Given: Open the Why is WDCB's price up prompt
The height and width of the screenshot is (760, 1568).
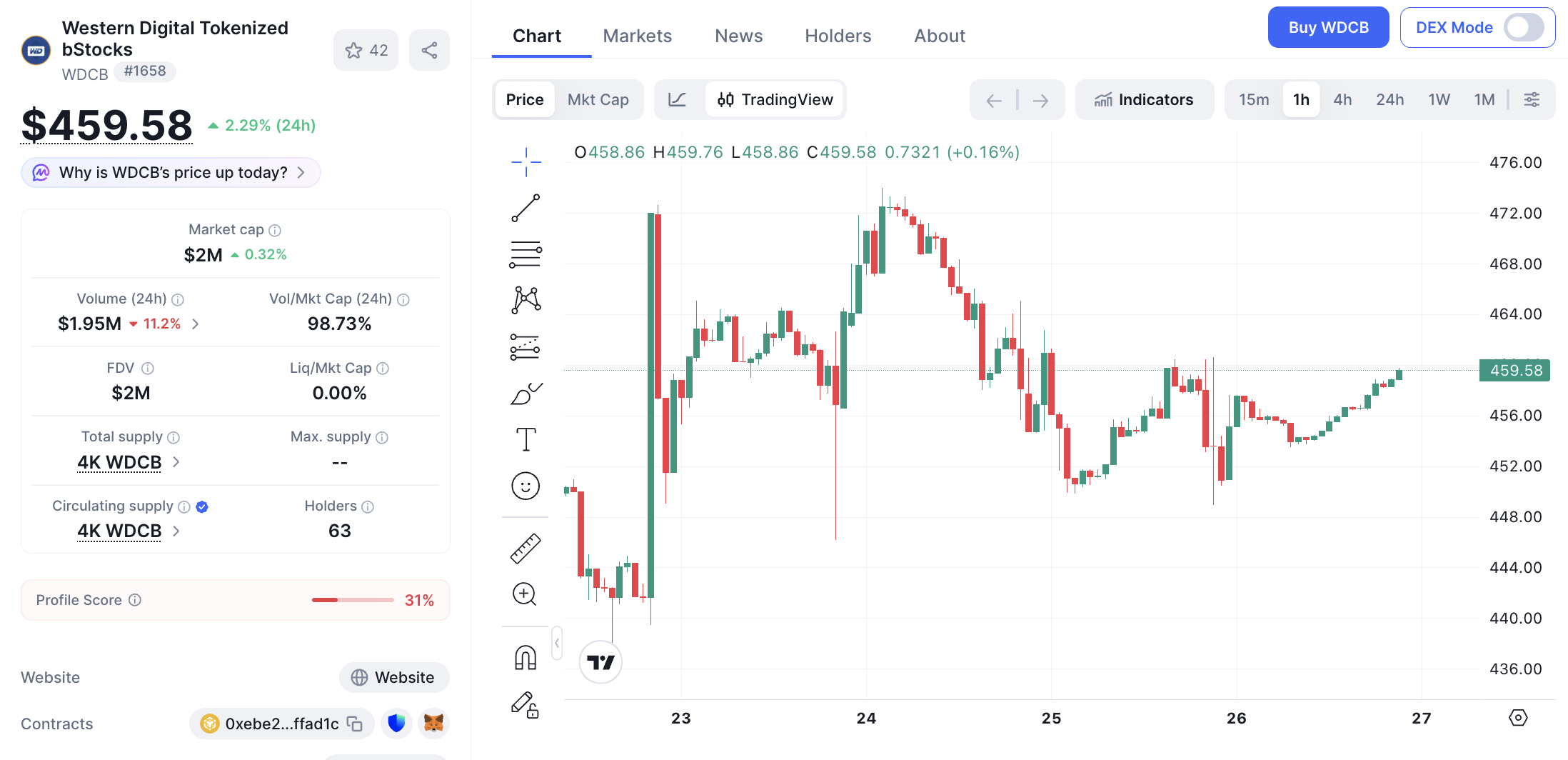Looking at the screenshot, I should tap(171, 172).
